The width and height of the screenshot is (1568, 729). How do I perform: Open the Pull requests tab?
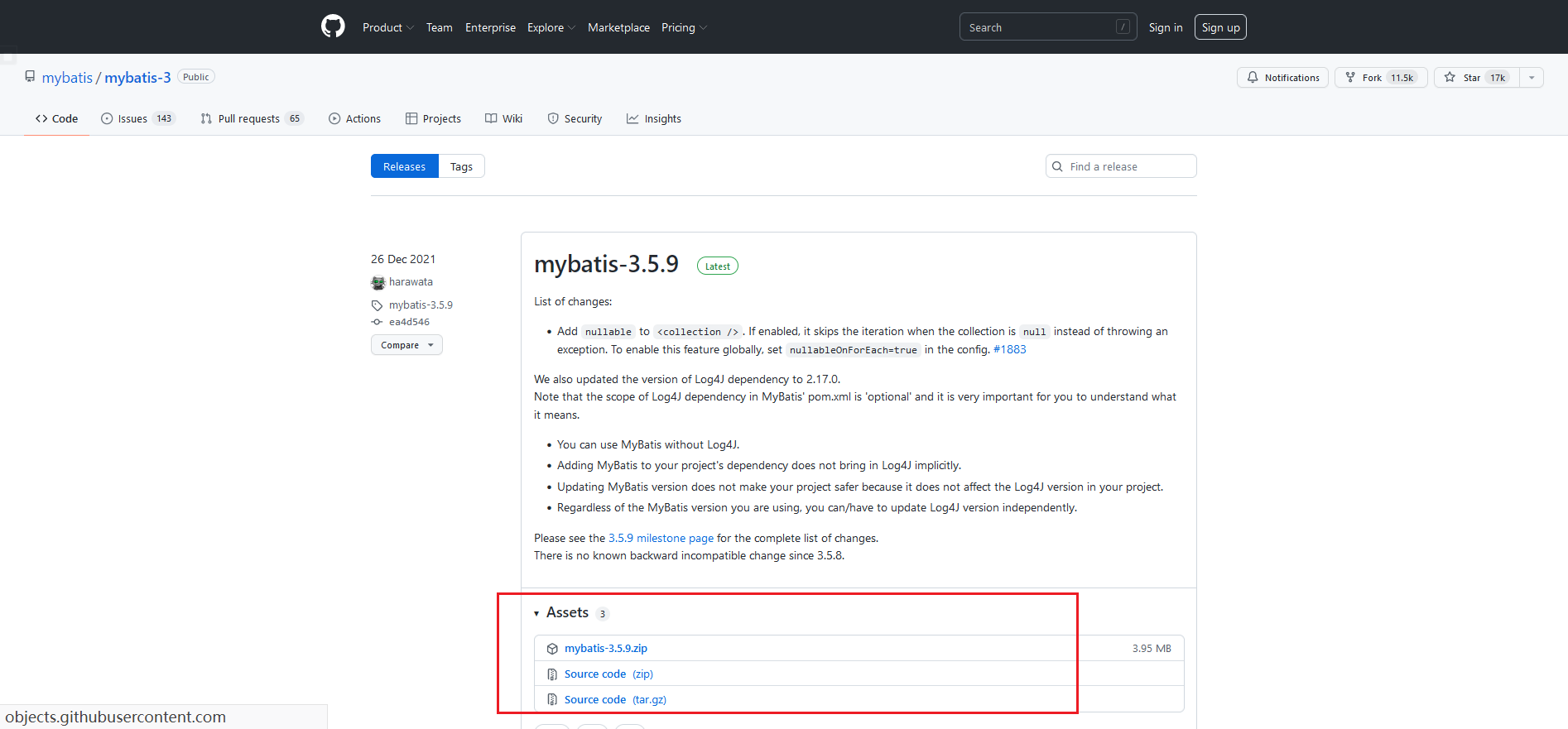[252, 118]
